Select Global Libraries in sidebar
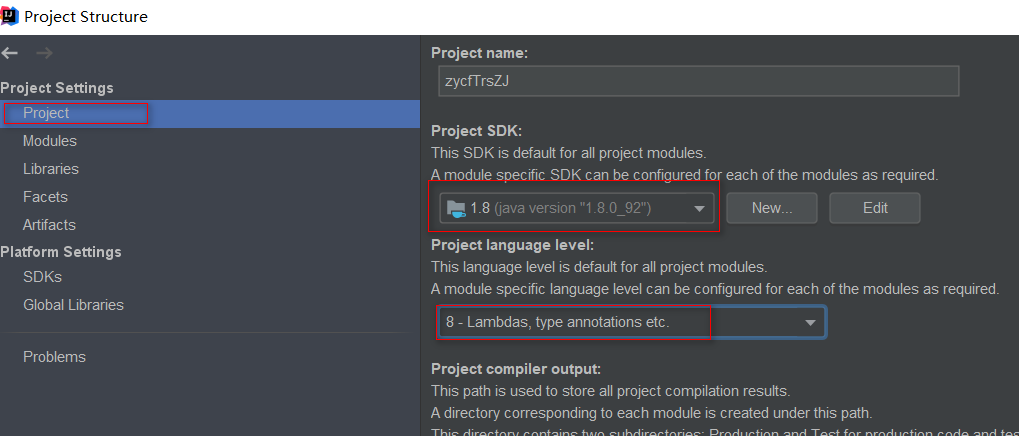The width and height of the screenshot is (1019, 436). click(73, 305)
